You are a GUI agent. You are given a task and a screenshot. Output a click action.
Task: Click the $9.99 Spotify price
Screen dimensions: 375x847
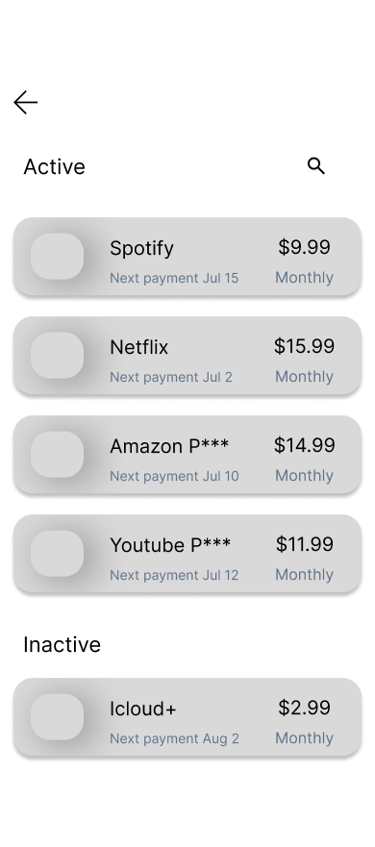tap(304, 247)
